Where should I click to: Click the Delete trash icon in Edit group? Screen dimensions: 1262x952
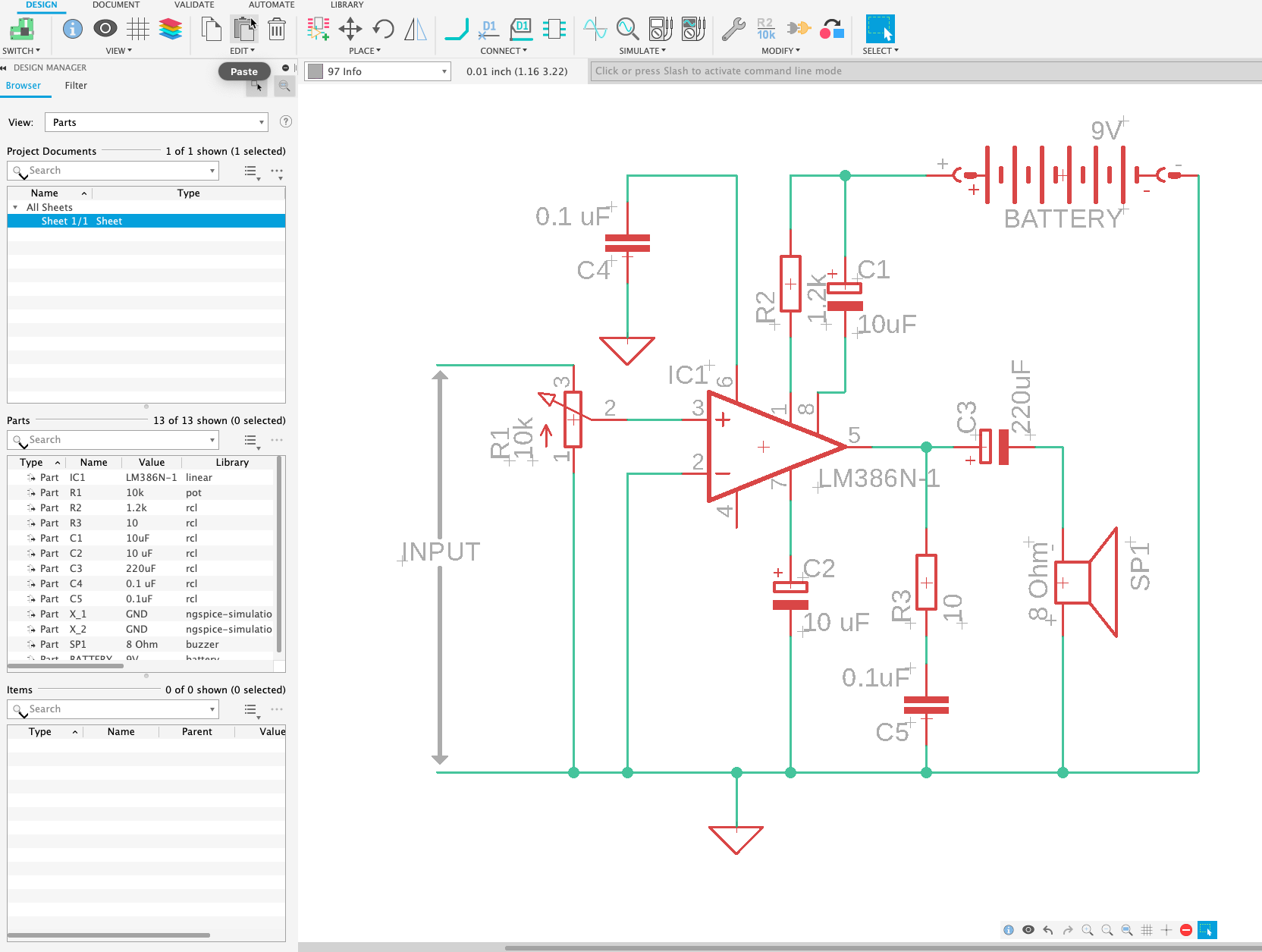277,29
